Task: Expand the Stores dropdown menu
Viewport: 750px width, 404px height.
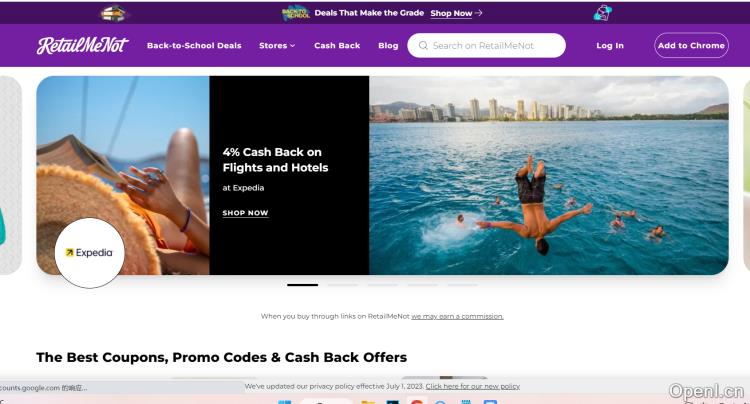Action: (277, 45)
